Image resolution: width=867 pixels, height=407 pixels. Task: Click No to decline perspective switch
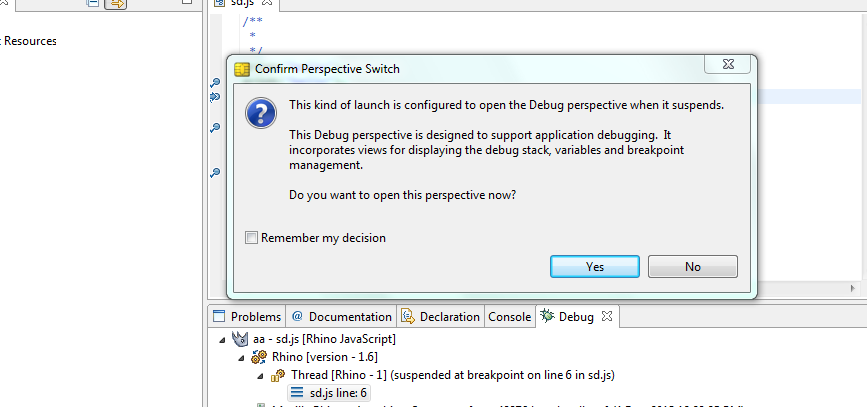(692, 267)
